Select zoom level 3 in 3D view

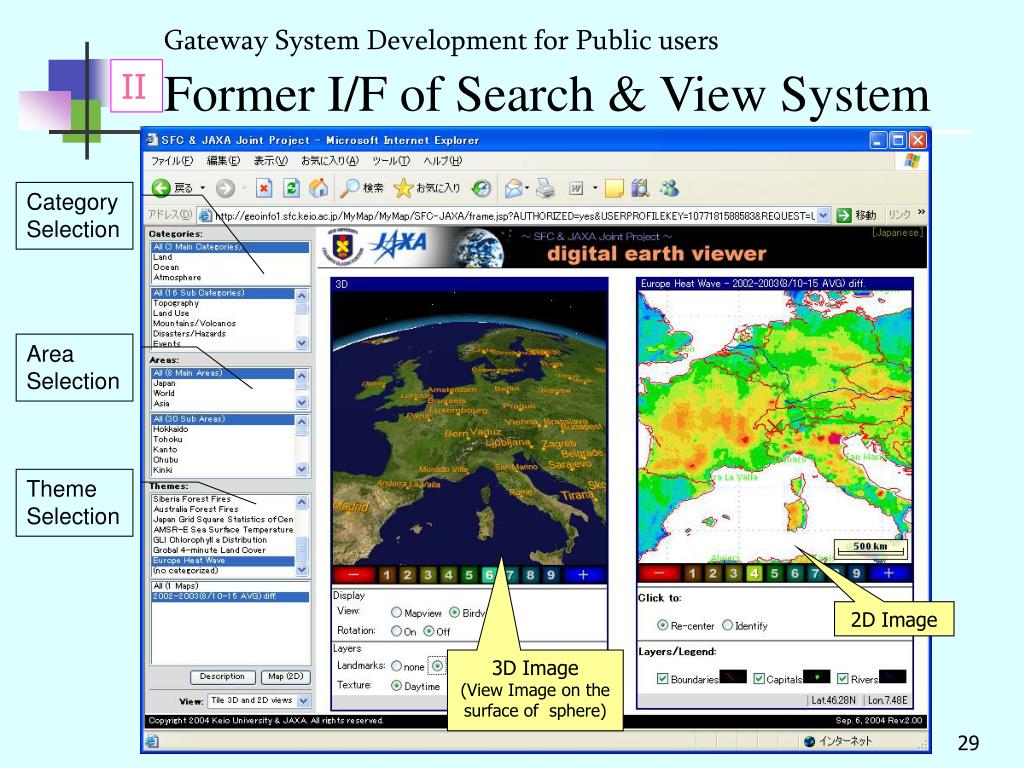(x=428, y=575)
